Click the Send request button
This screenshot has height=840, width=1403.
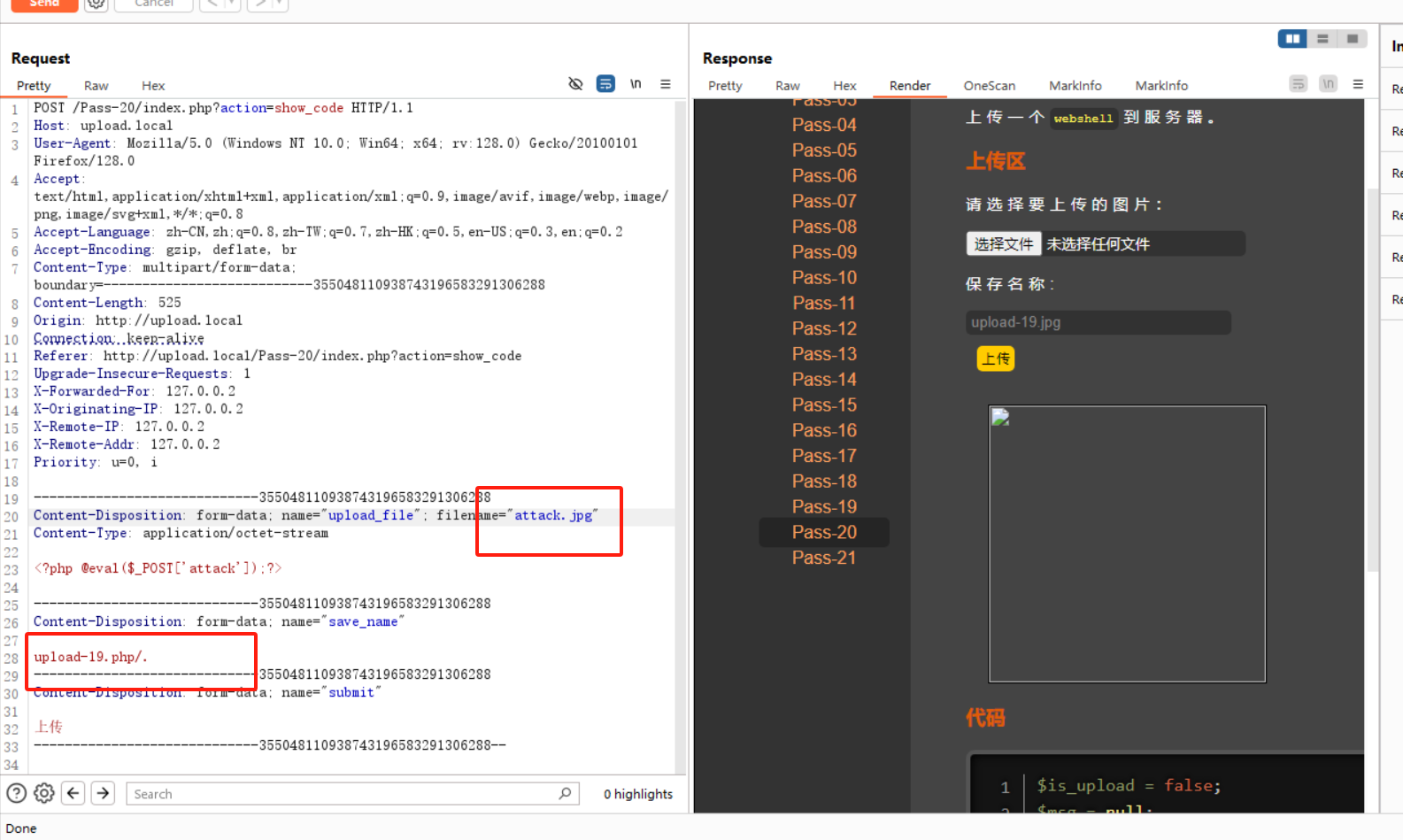(44, 4)
